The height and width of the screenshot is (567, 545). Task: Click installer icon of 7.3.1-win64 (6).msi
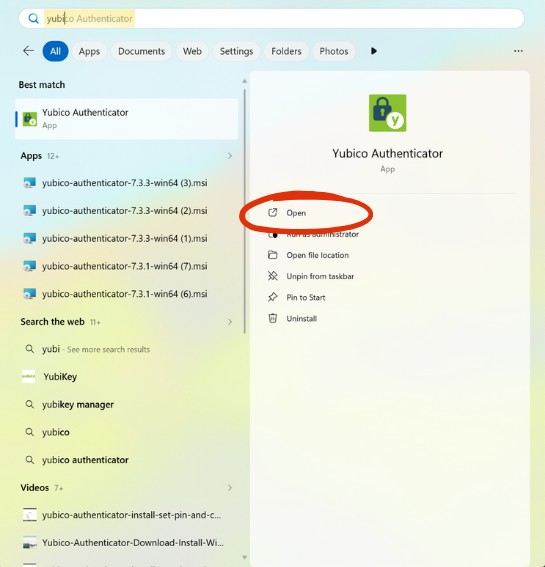pos(29,294)
